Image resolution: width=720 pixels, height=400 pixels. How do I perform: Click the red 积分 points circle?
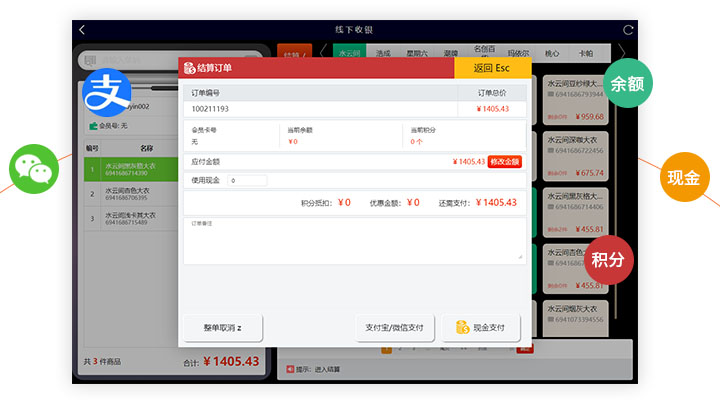tap(608, 259)
